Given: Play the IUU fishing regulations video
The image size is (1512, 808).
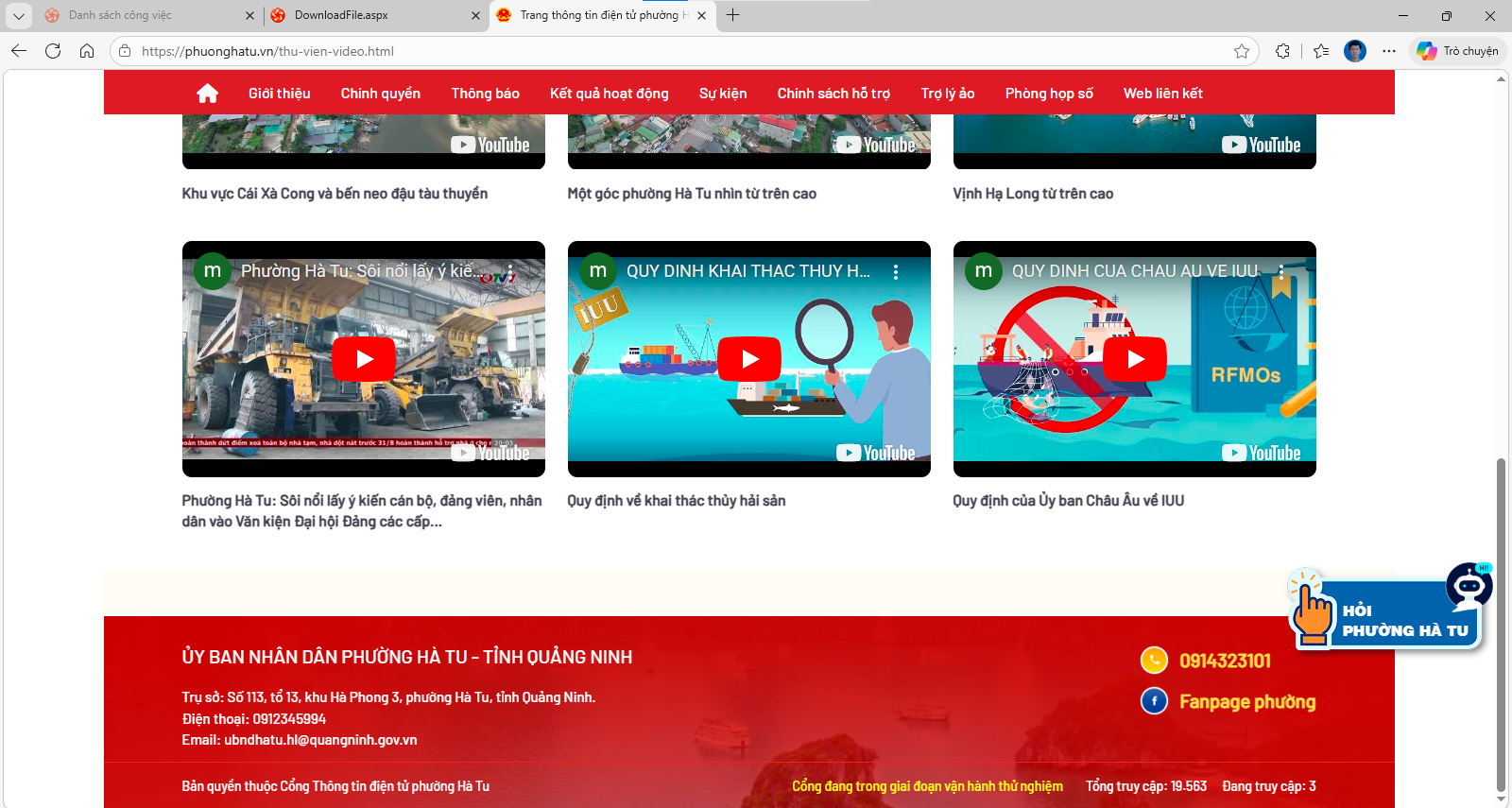Looking at the screenshot, I should pos(748,359).
